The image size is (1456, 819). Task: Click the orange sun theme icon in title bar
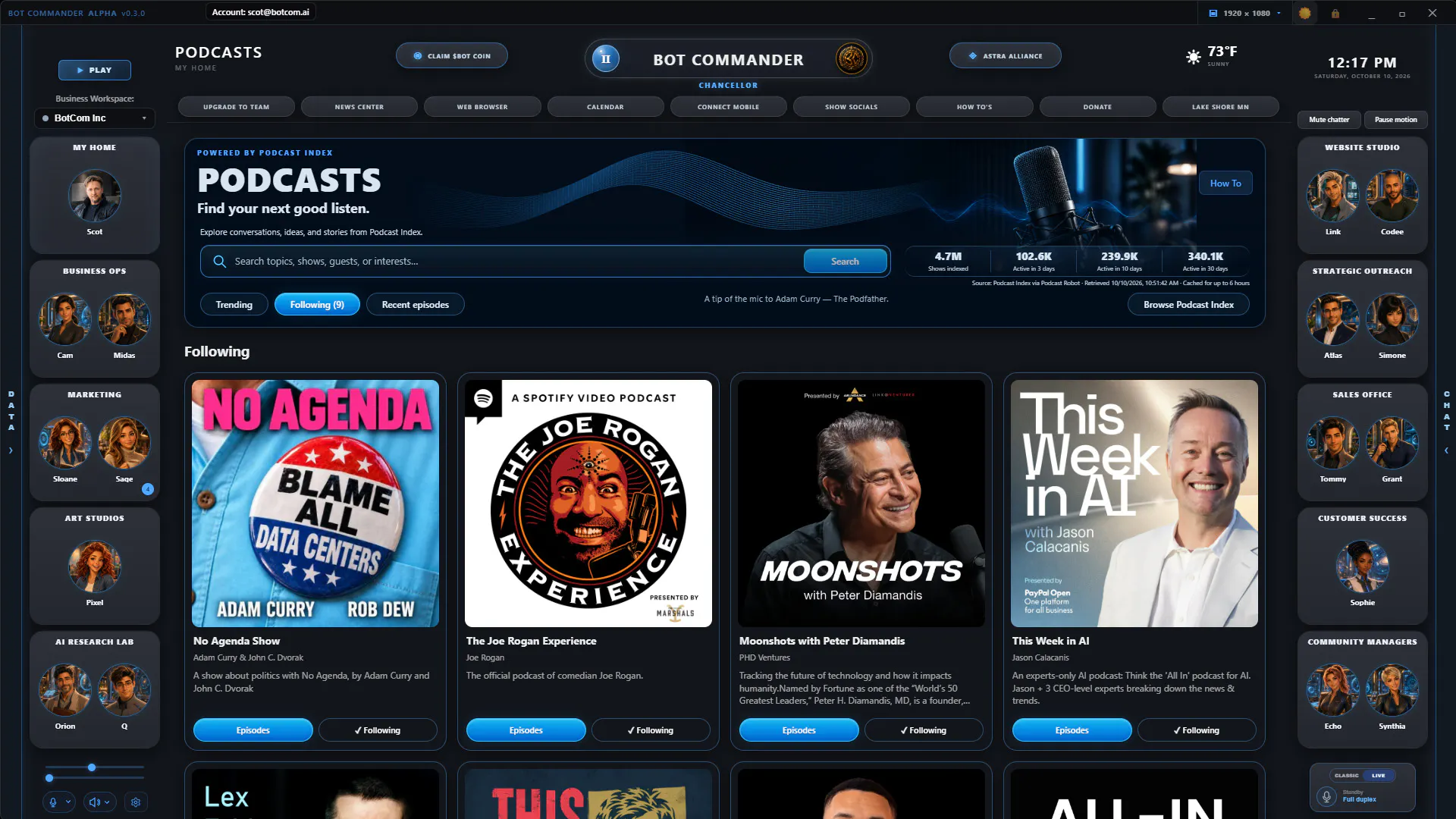tap(1304, 13)
